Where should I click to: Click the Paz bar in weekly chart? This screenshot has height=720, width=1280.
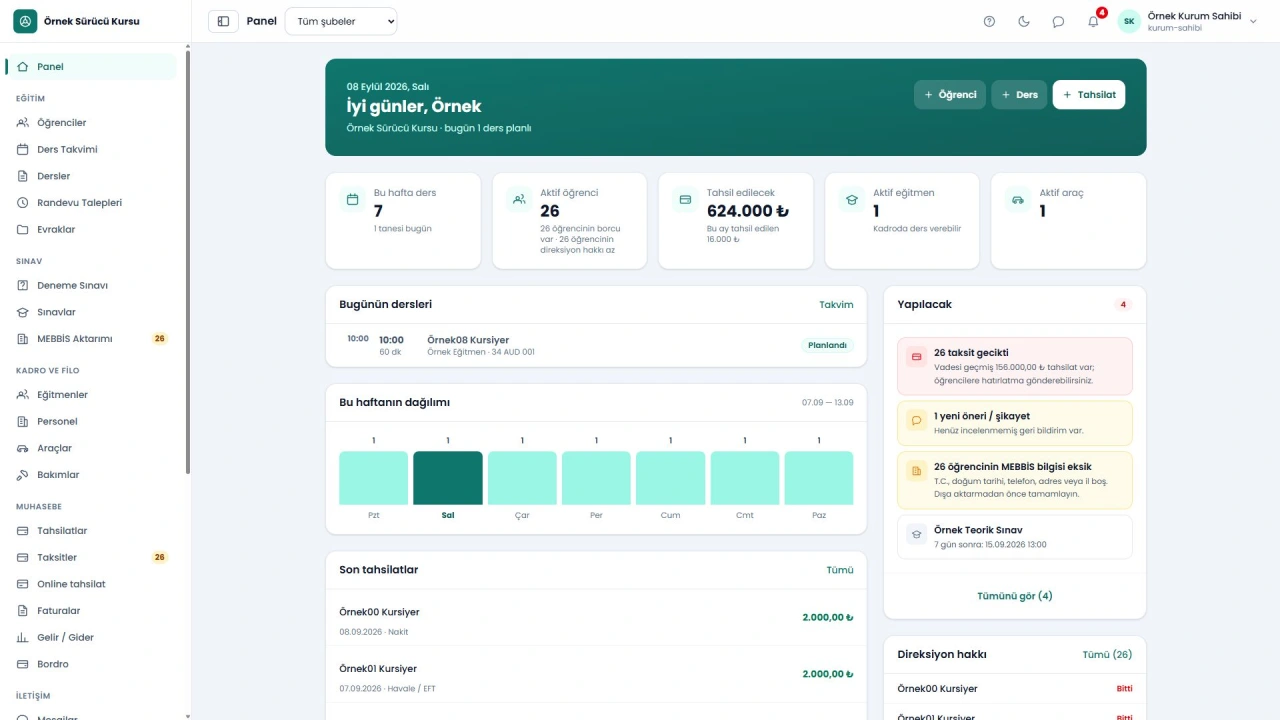point(819,478)
